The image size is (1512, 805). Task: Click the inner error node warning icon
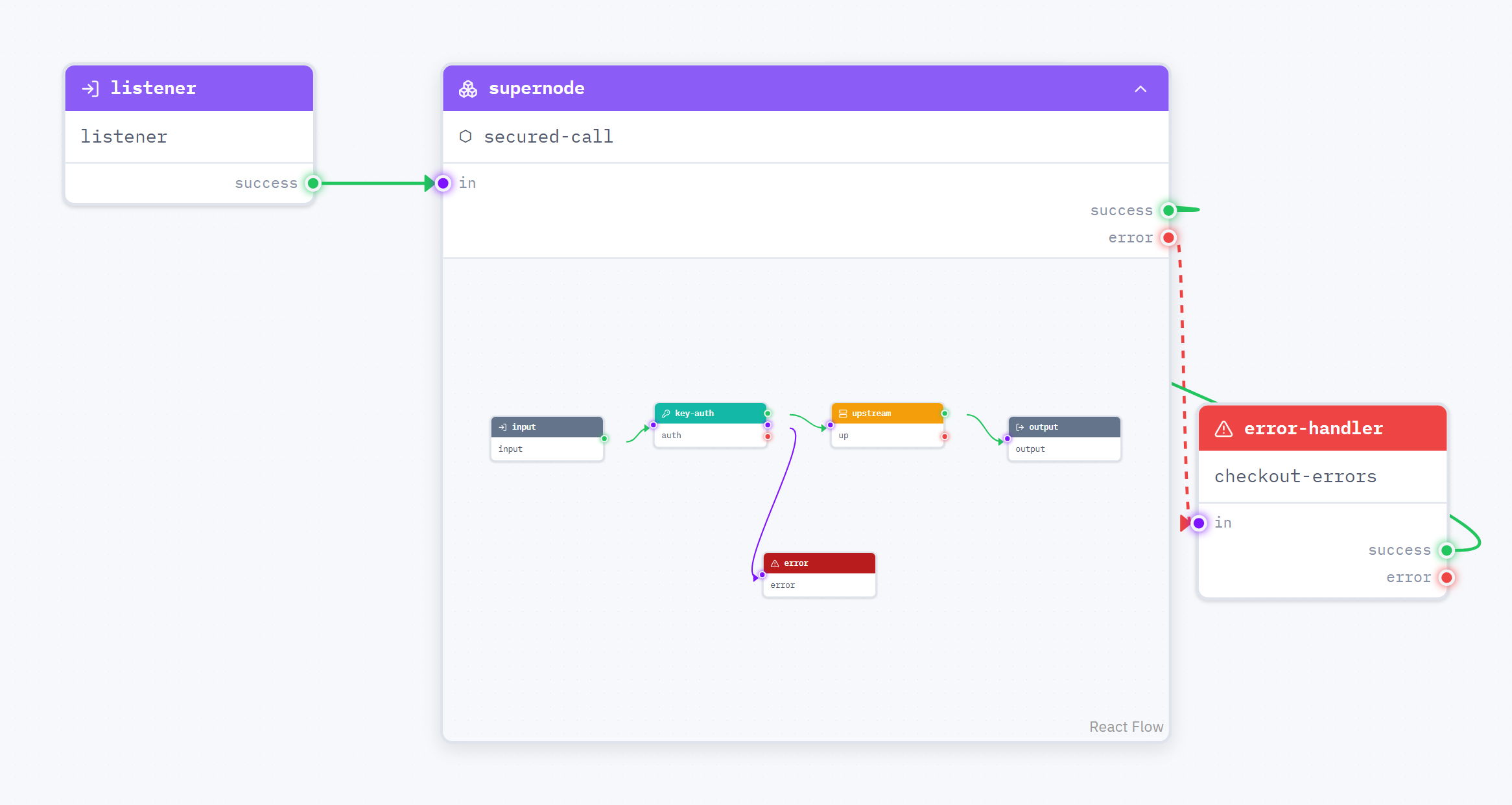775,563
